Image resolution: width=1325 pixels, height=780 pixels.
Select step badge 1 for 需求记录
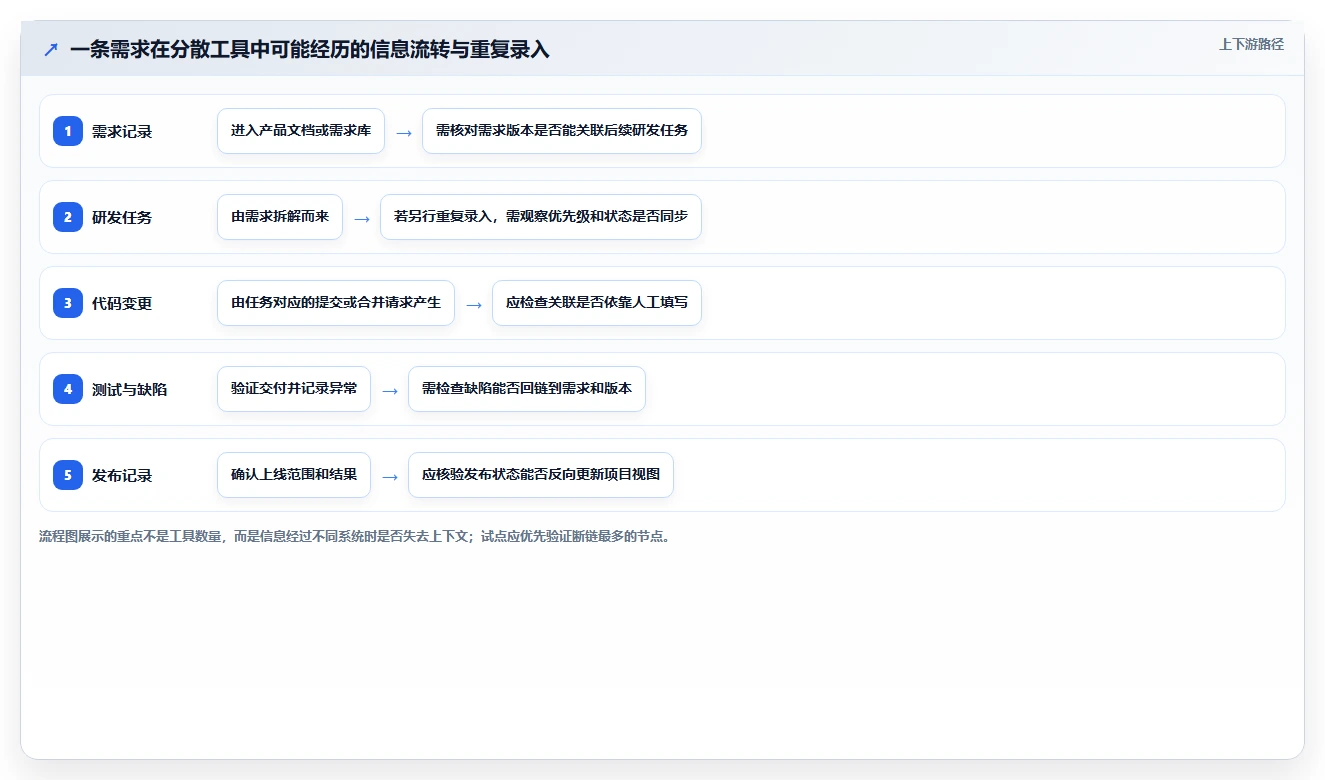68,131
